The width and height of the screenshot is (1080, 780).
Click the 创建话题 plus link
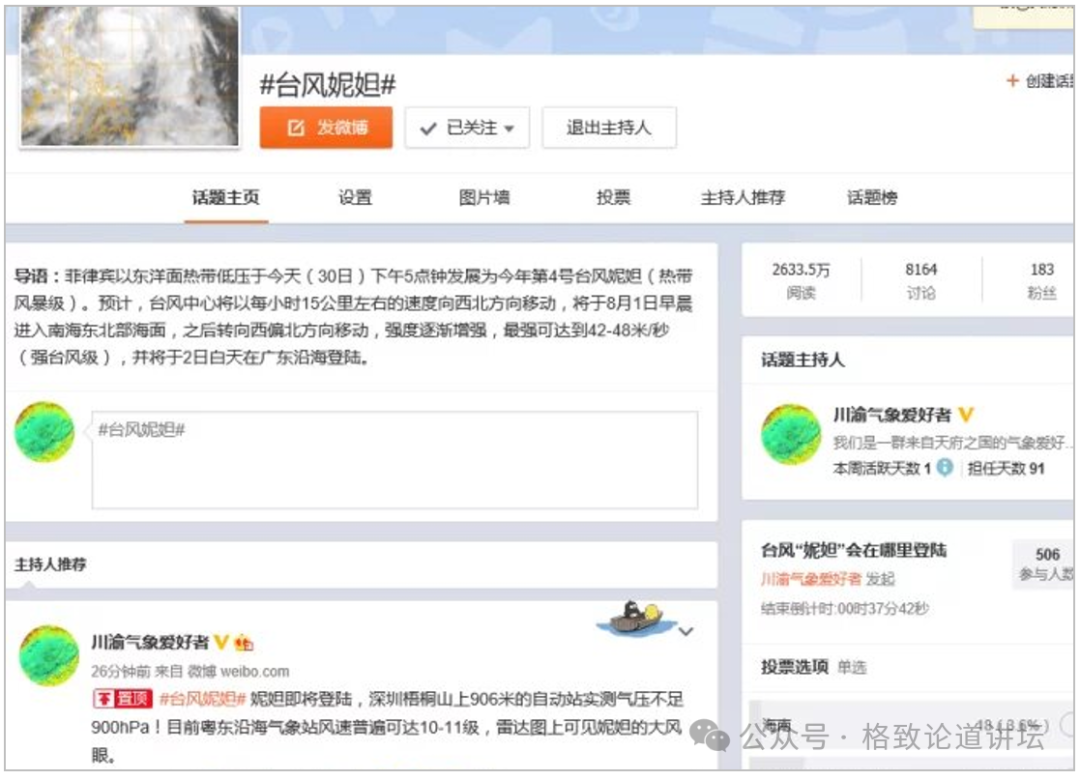1040,81
